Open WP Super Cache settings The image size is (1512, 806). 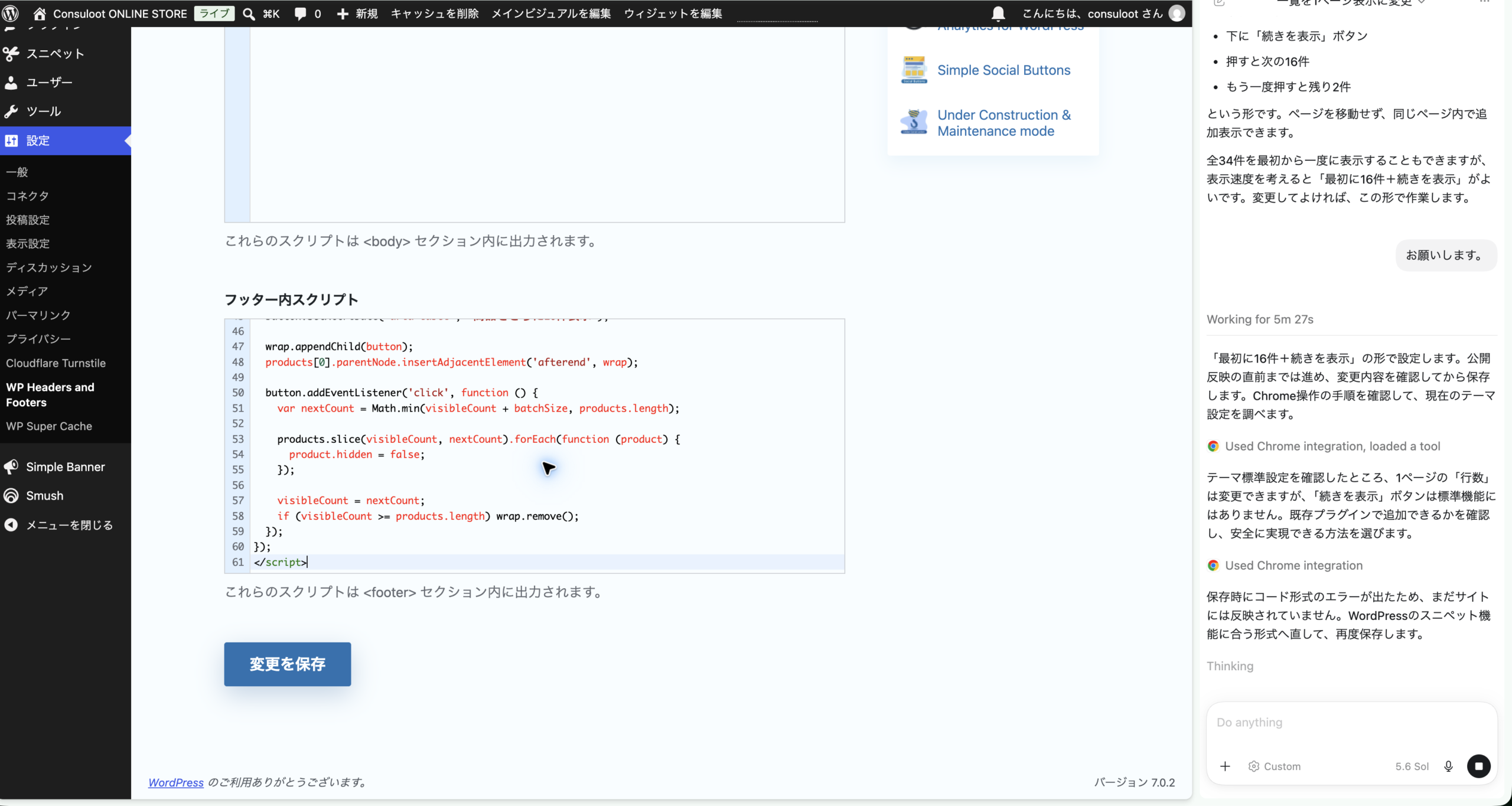tap(49, 426)
